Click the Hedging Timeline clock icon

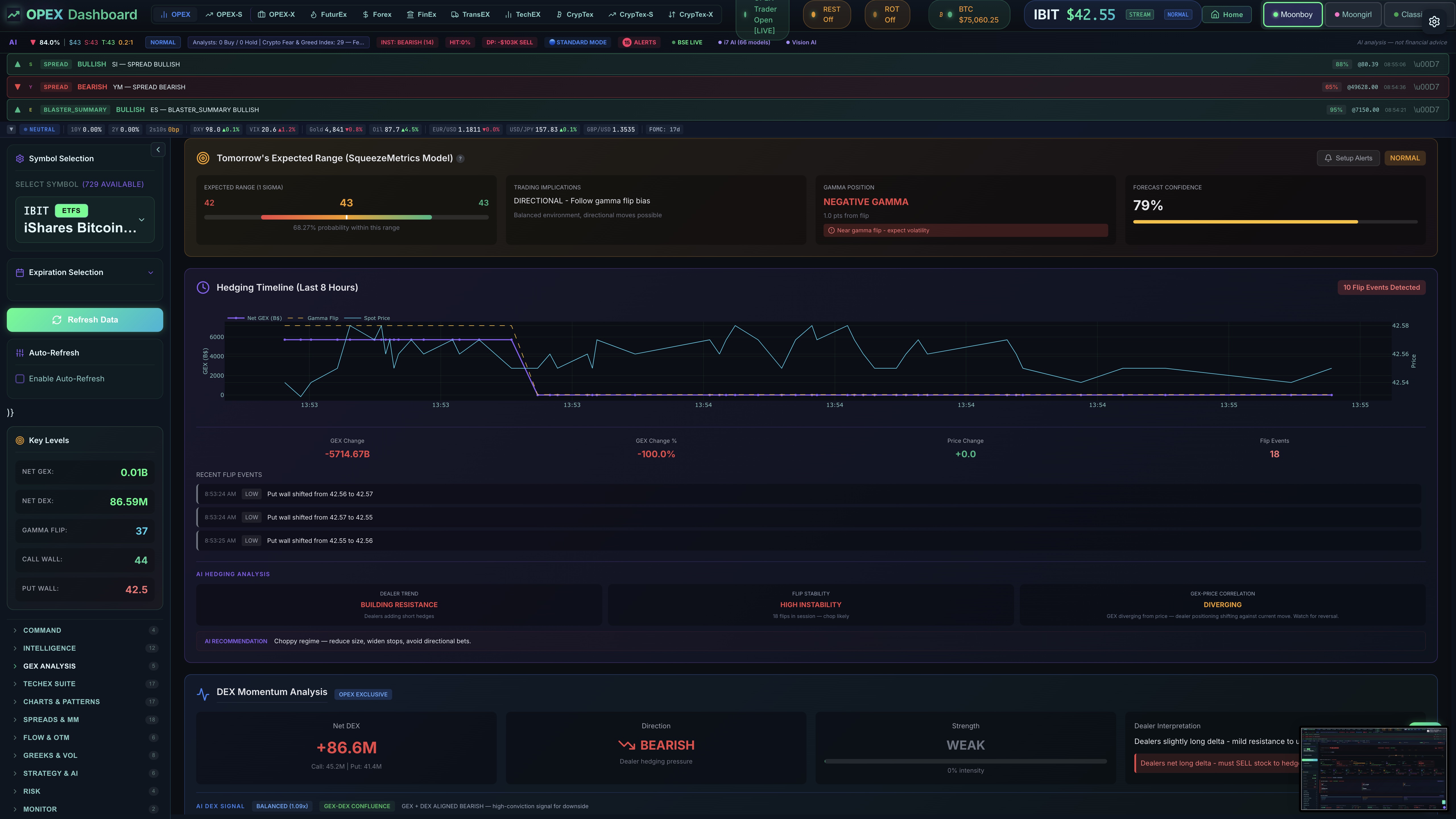click(x=203, y=288)
